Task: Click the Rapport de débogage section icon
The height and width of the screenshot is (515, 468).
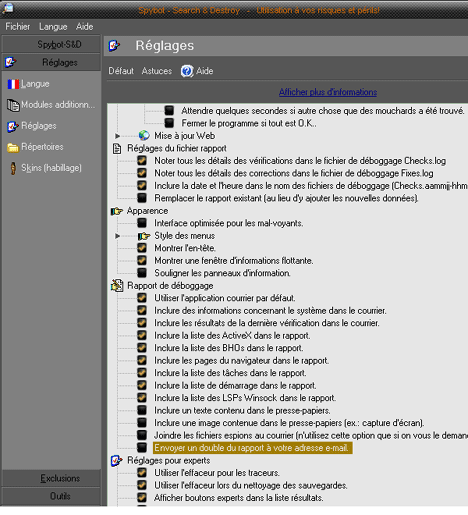Action: [117, 286]
